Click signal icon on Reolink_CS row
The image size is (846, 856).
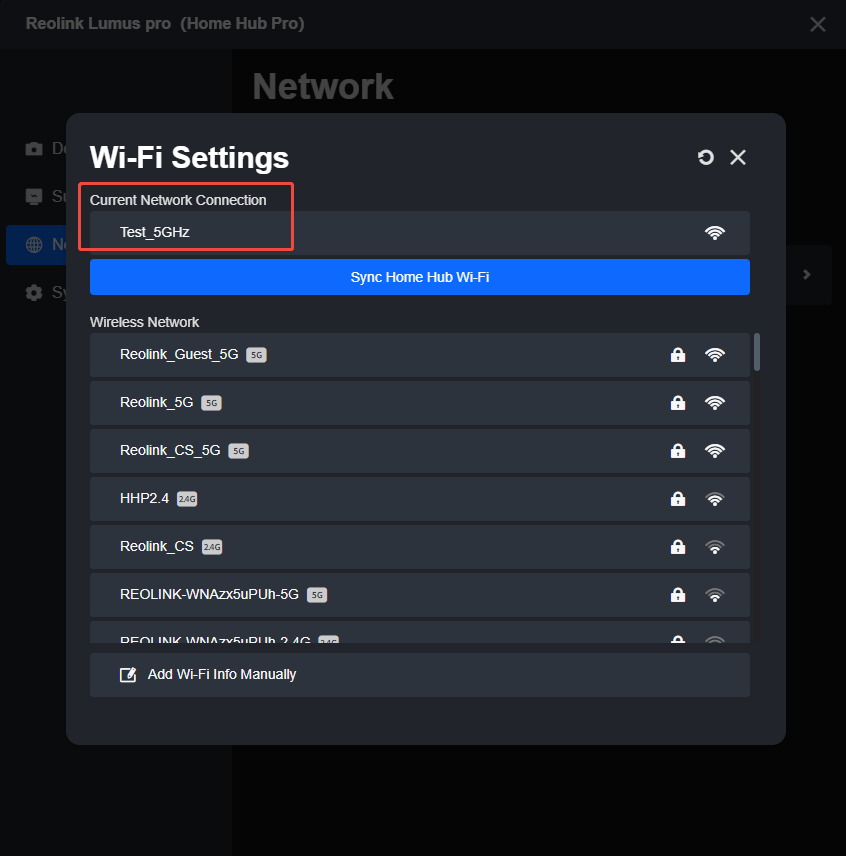[714, 547]
